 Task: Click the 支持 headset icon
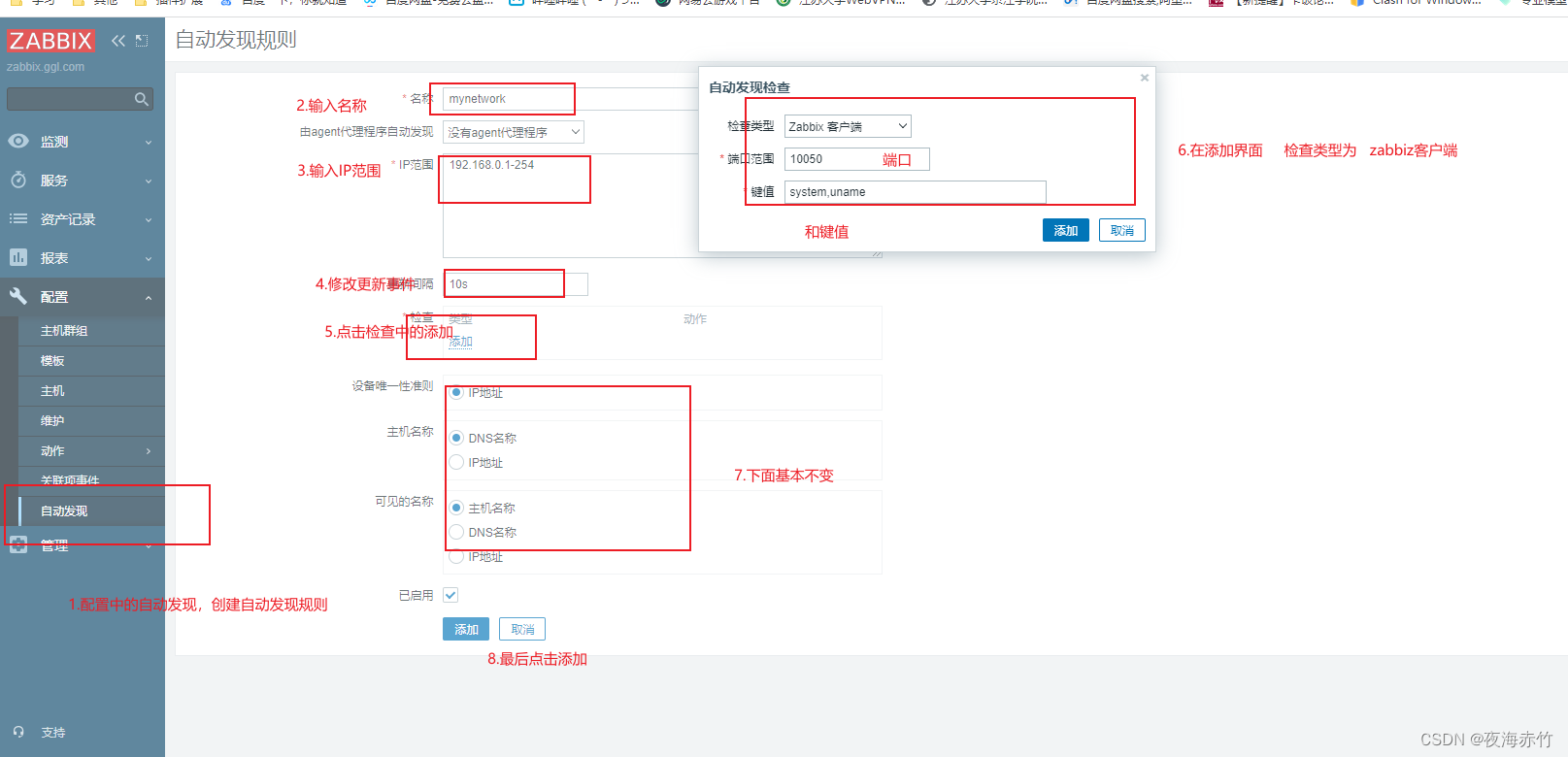click(x=18, y=732)
